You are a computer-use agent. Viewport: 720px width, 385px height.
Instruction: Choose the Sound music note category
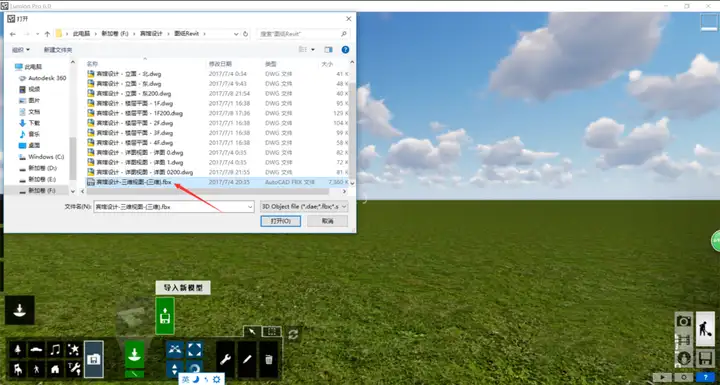(x=55, y=350)
